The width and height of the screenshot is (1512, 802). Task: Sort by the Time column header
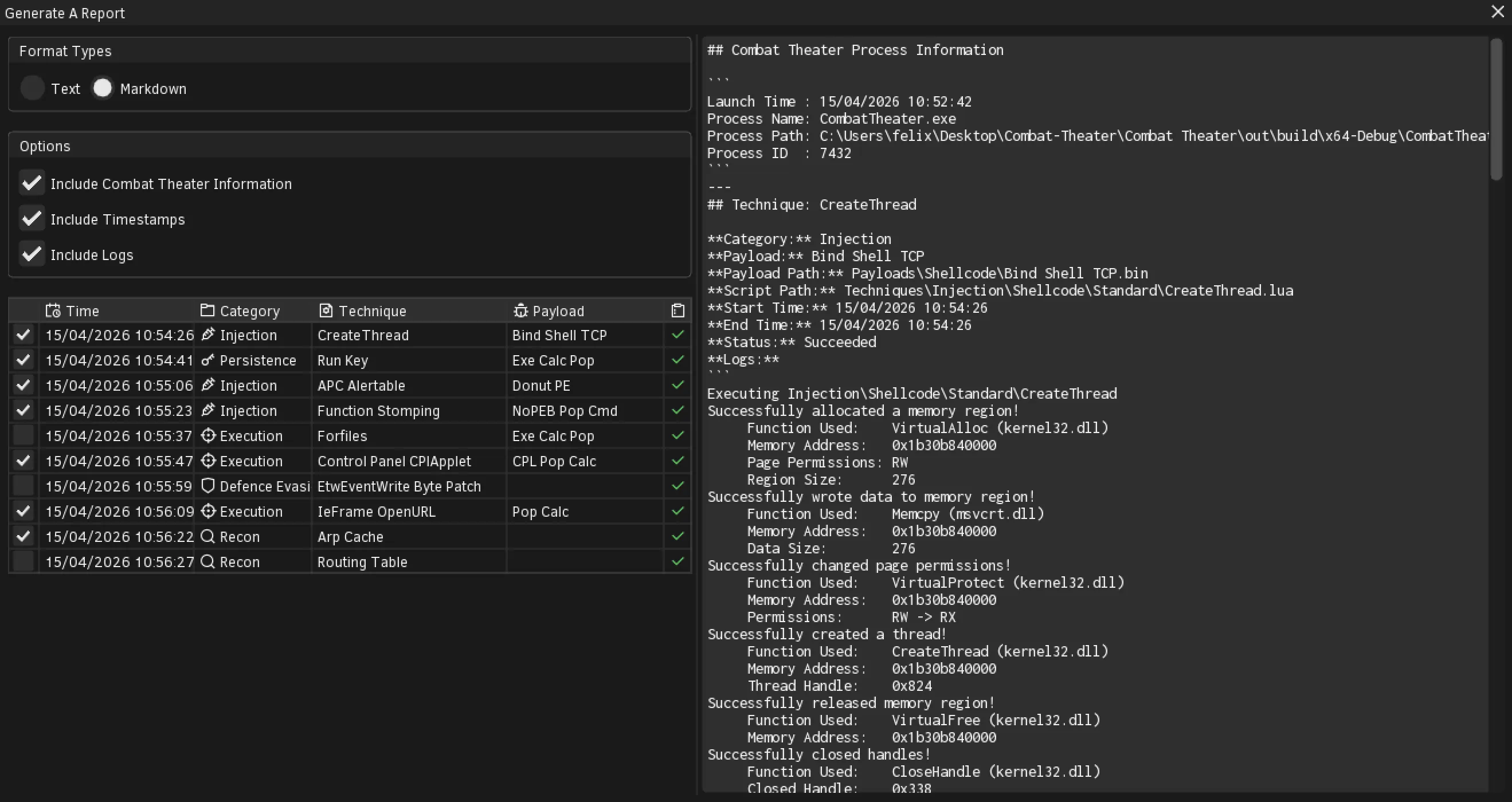[116, 310]
